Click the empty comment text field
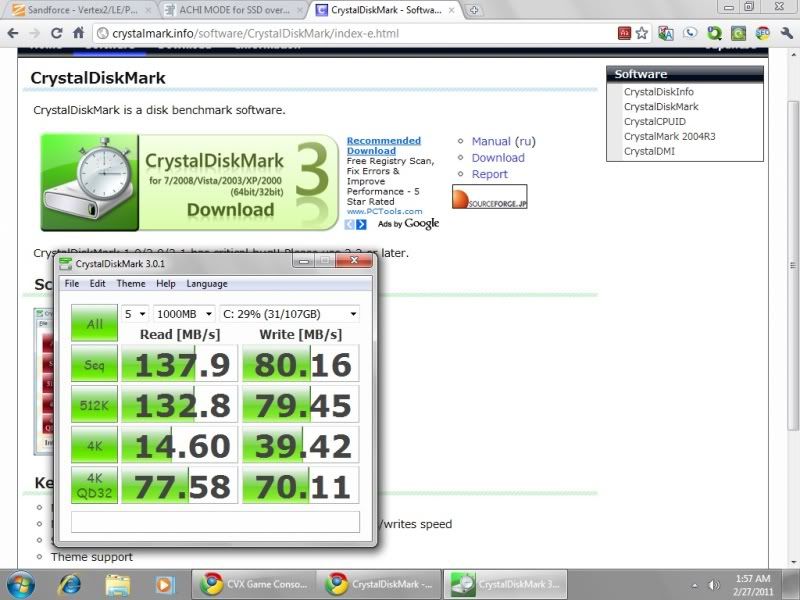 (215, 522)
